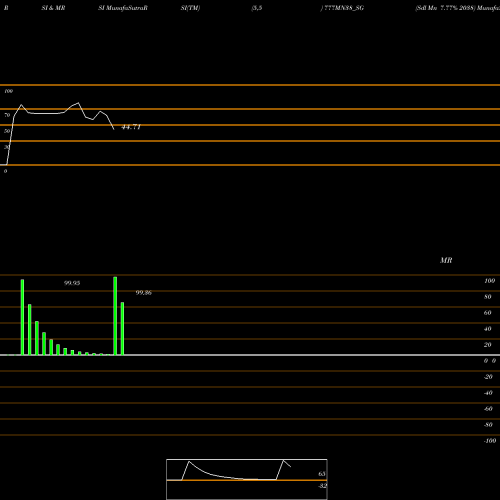500x500 pixels.
Task: Click the -100 label on MR axis
Action: (490, 441)
